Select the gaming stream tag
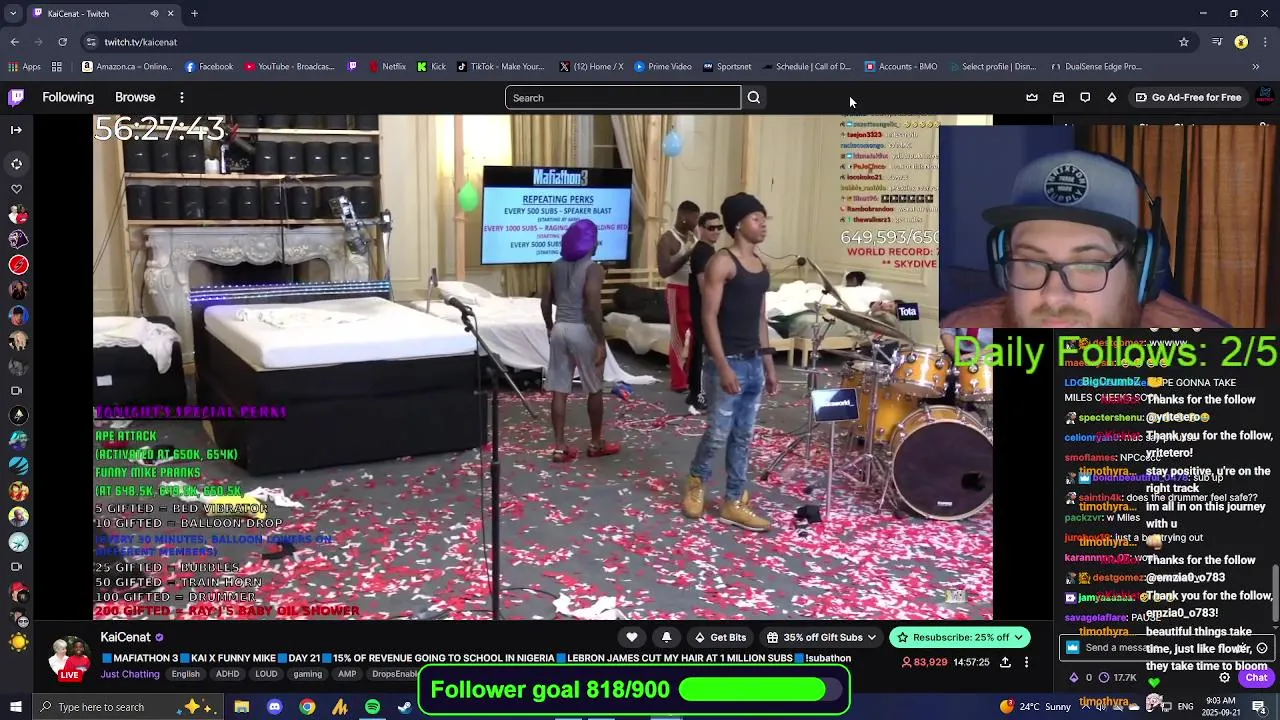 [x=308, y=674]
